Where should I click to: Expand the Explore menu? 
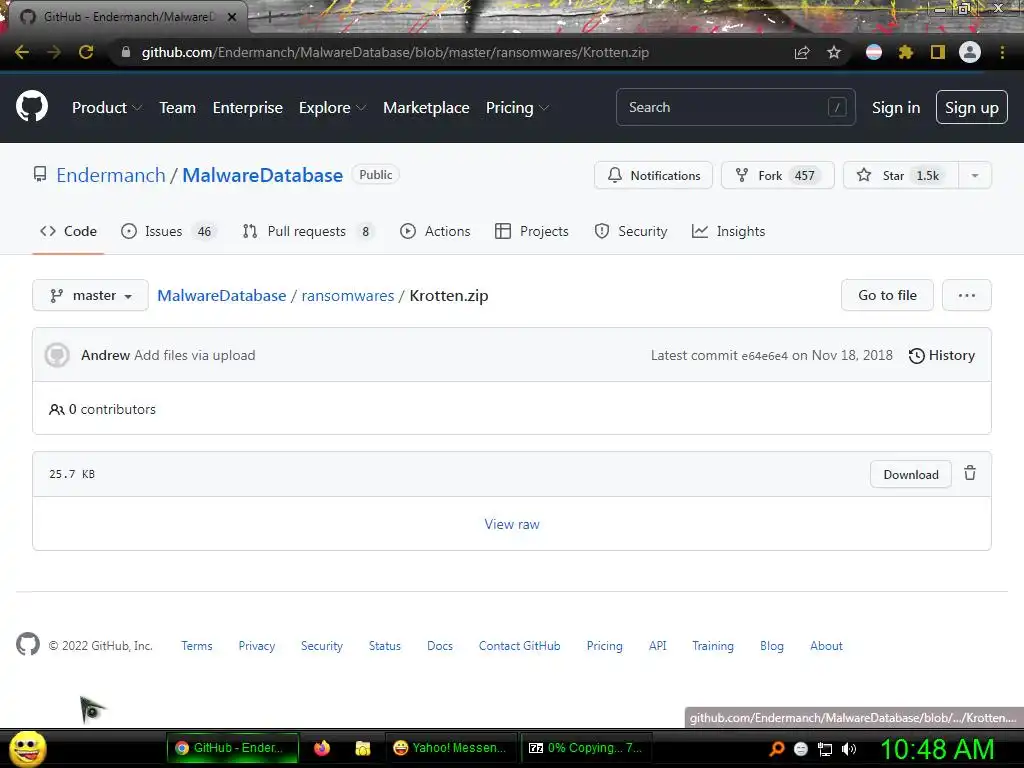tap(332, 108)
